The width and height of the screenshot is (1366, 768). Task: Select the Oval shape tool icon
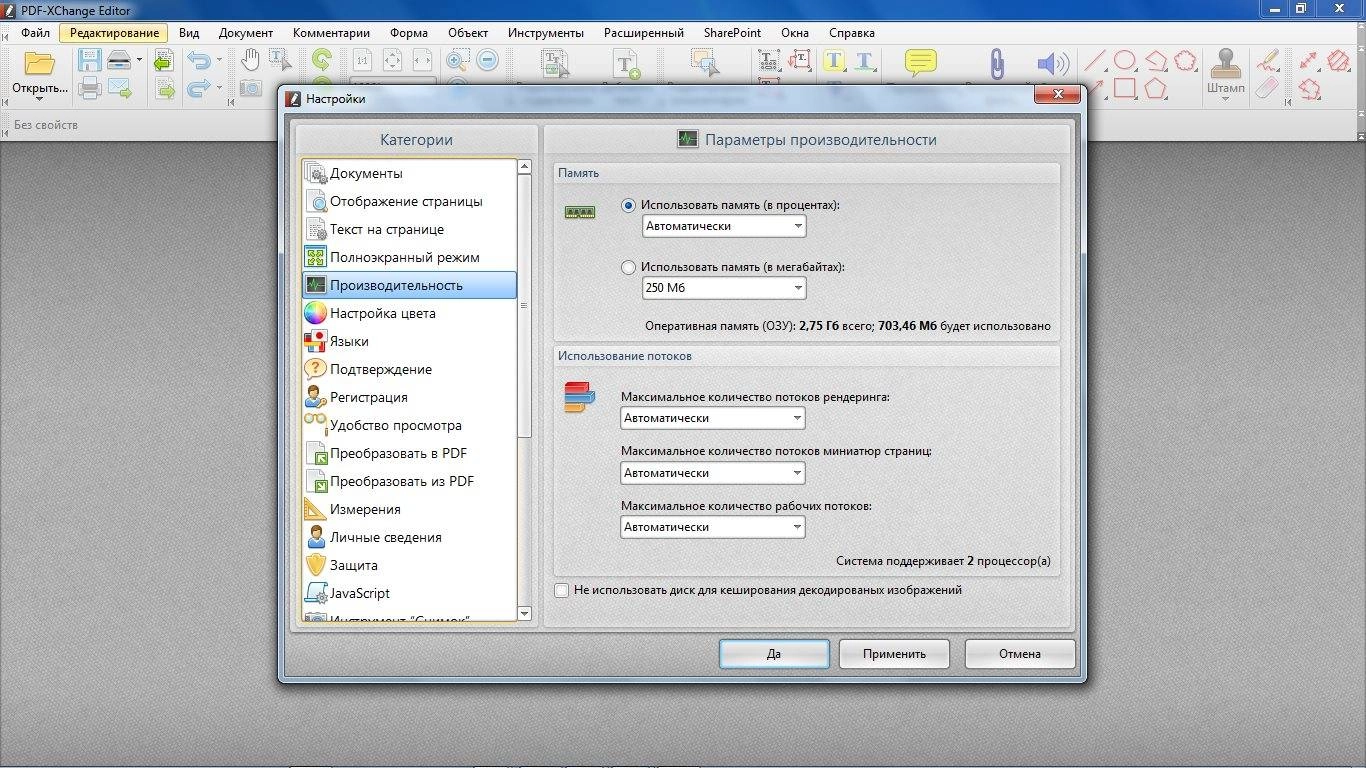pos(1125,60)
